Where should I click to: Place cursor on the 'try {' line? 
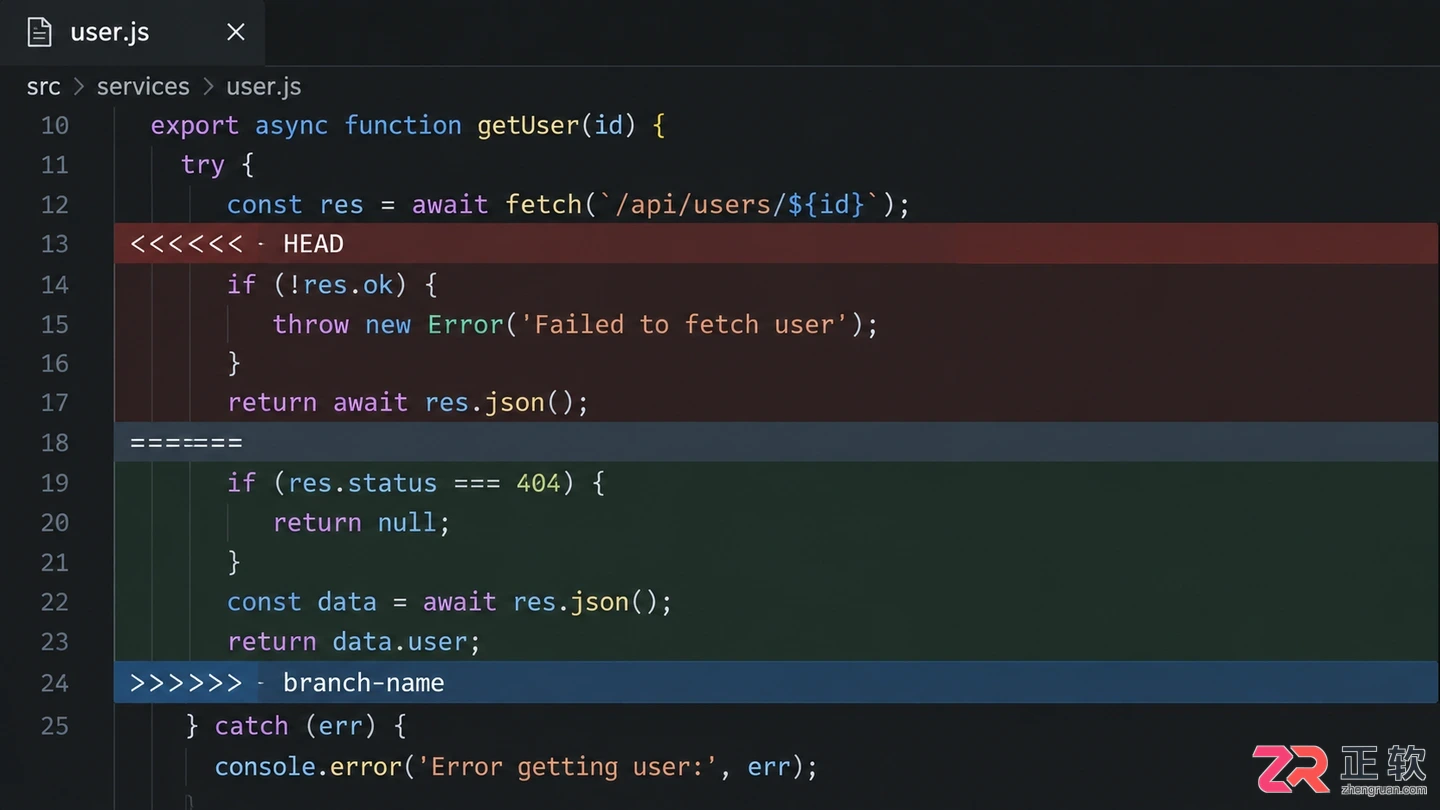click(217, 165)
